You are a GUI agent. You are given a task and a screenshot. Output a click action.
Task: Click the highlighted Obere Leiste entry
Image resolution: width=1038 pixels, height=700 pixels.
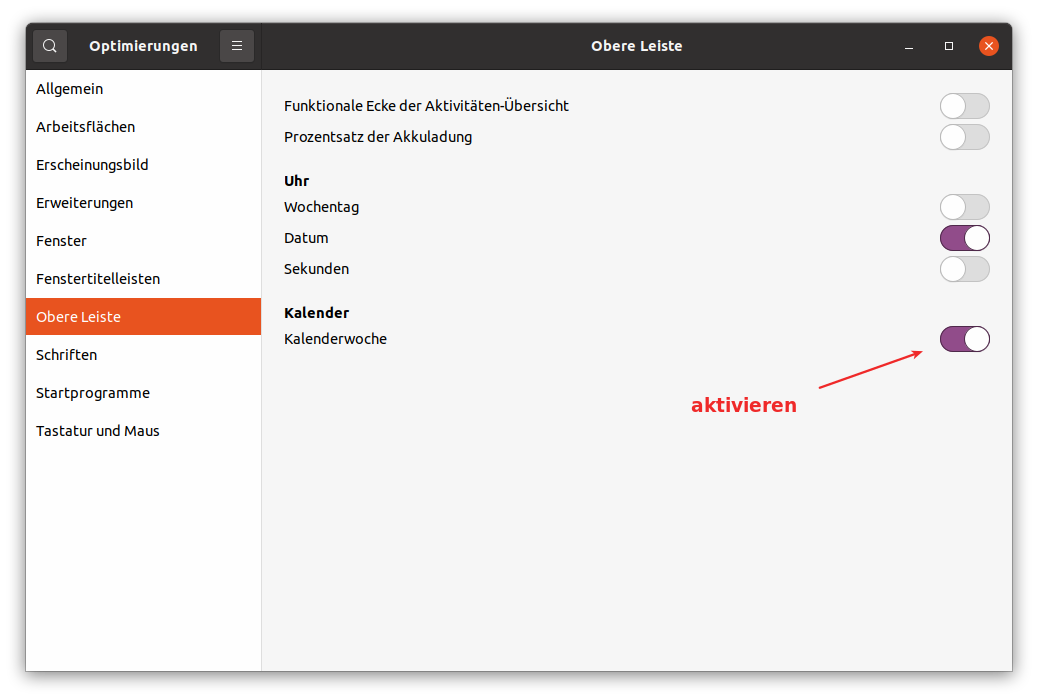(78, 317)
